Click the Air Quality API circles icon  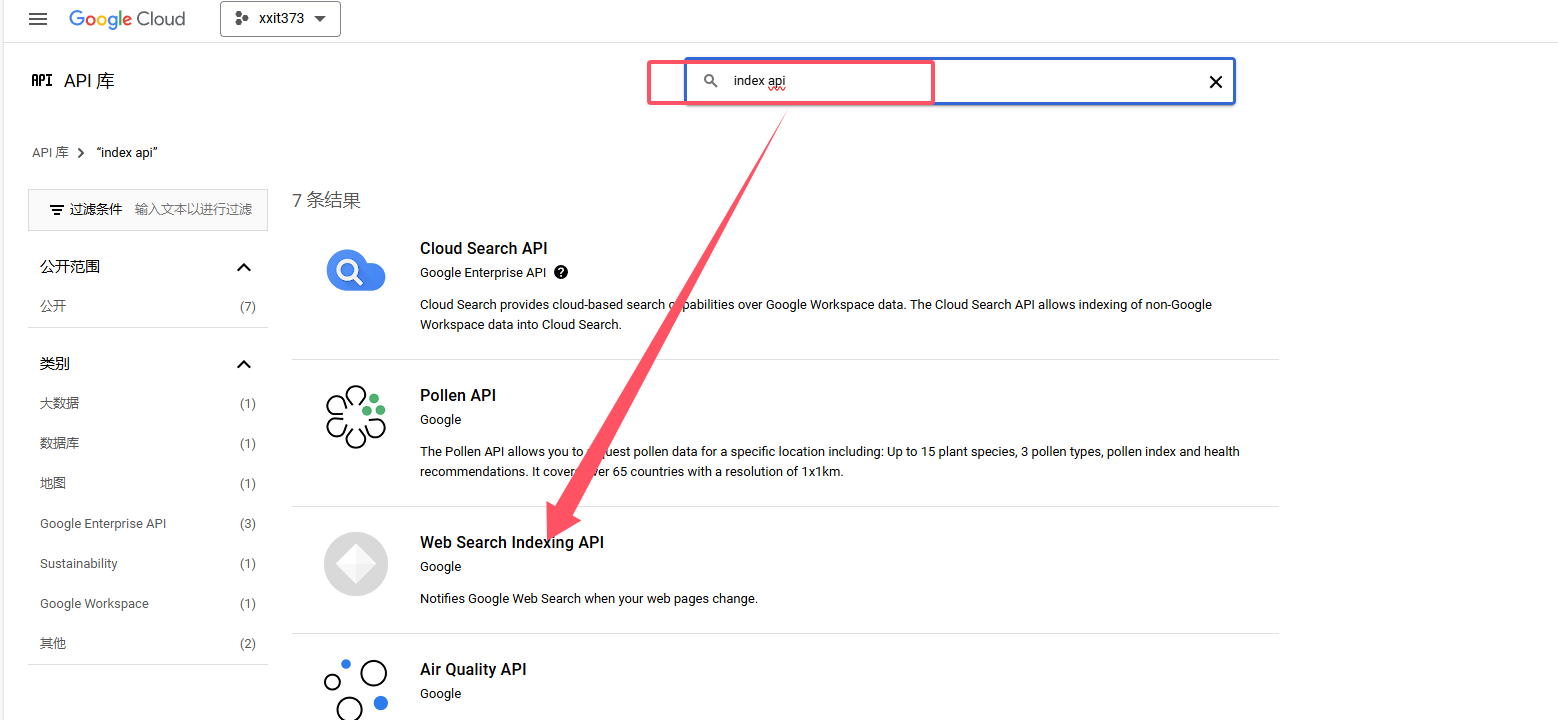356,689
